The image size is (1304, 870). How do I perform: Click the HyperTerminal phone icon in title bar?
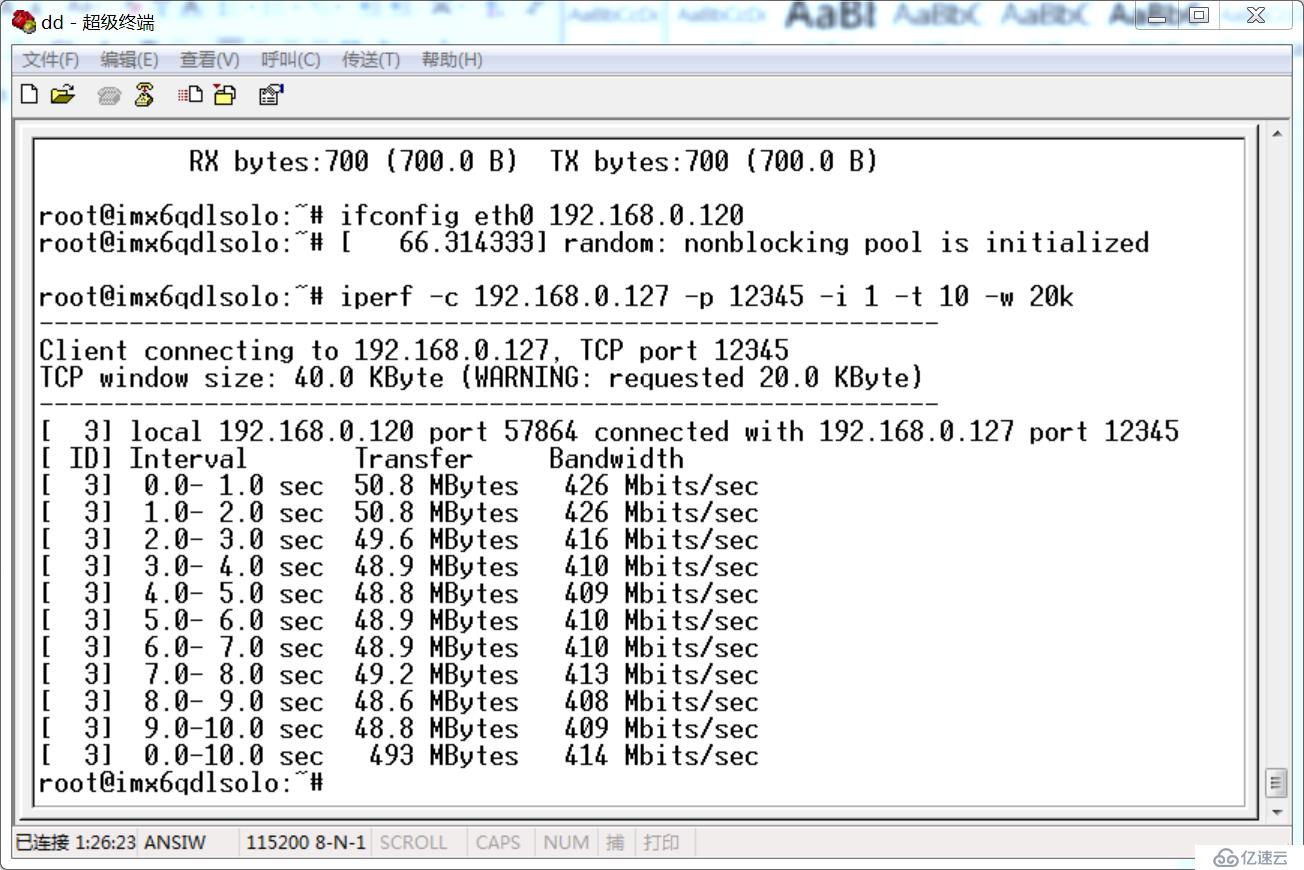tap(24, 21)
